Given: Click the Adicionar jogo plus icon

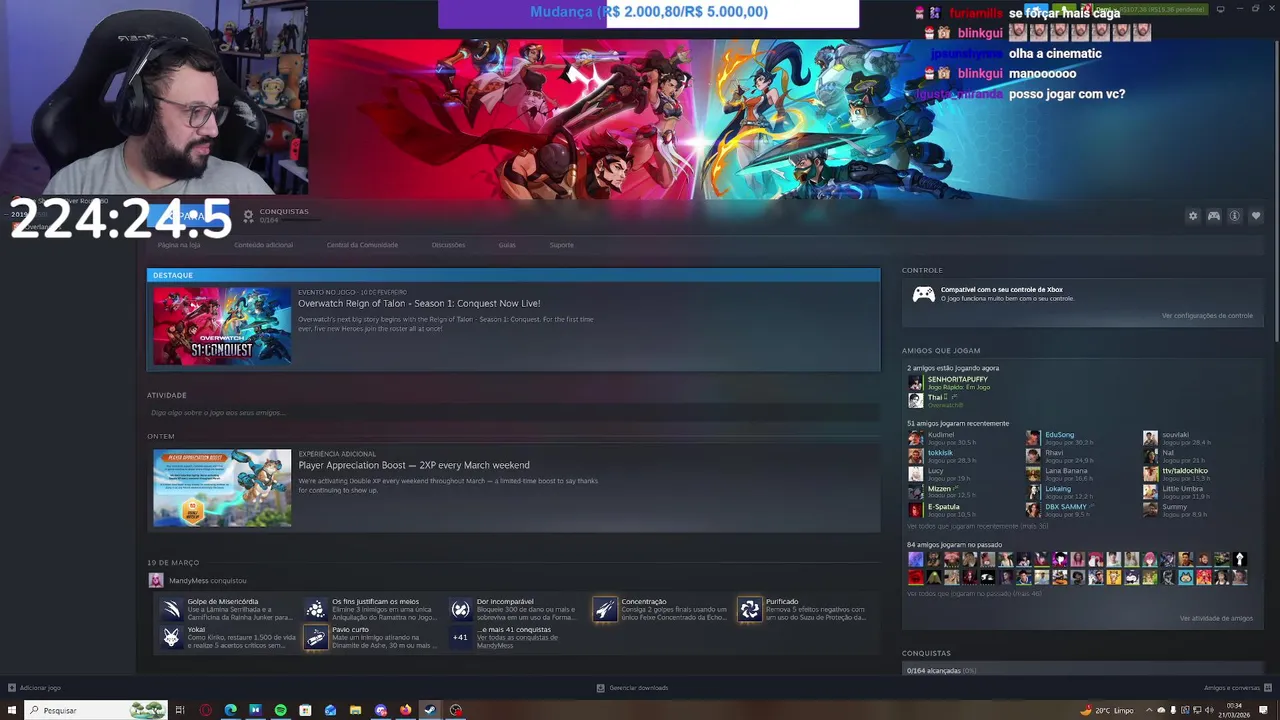Looking at the screenshot, I should click(x=12, y=688).
